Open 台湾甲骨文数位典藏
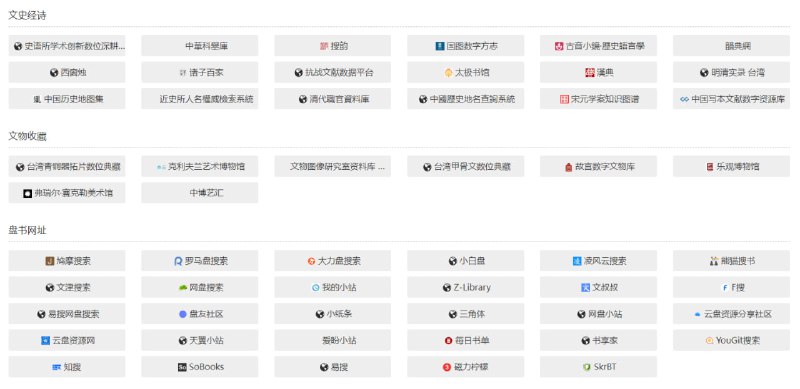 (465, 166)
